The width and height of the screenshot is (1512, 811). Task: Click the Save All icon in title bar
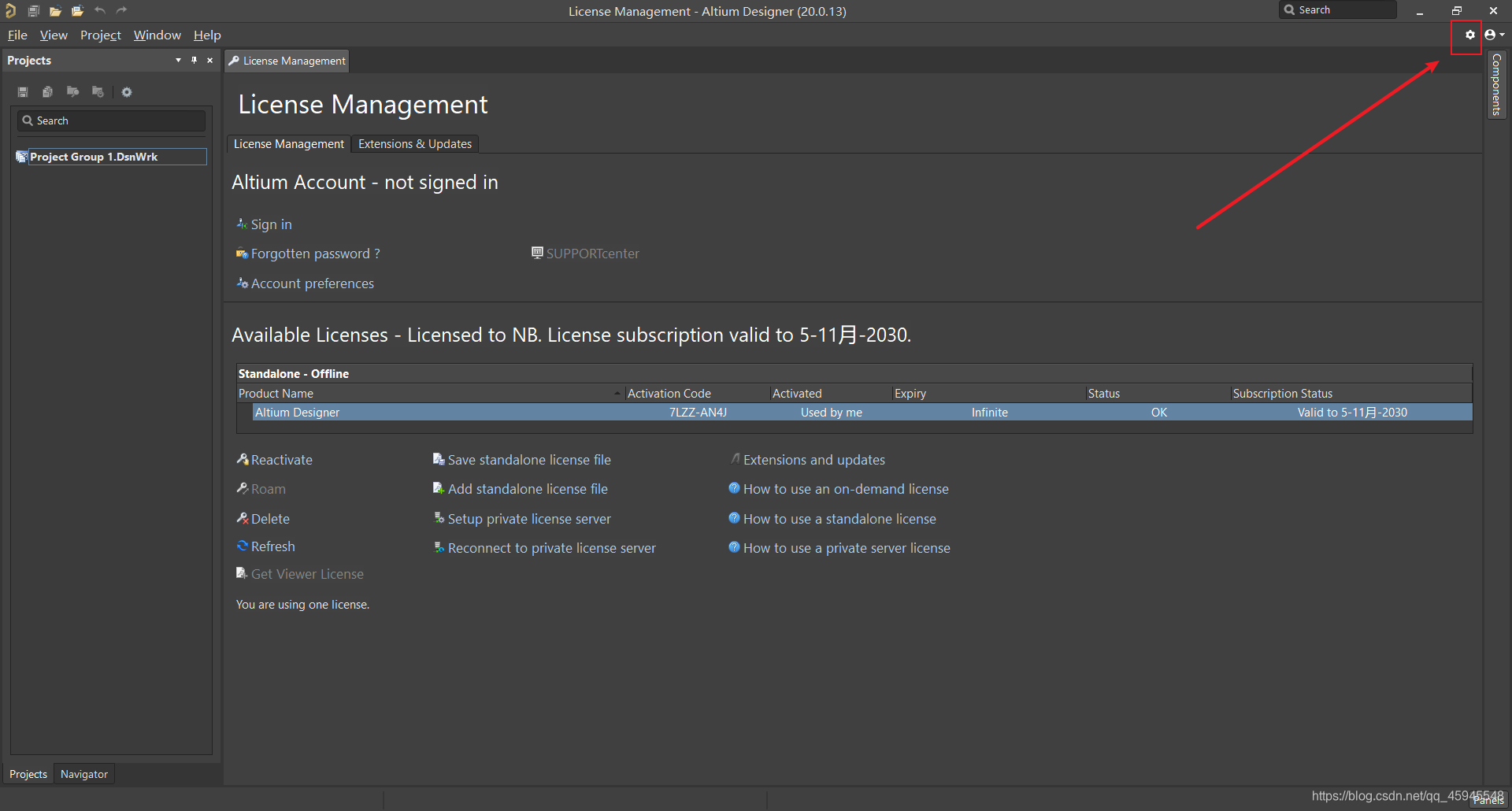coord(34,11)
